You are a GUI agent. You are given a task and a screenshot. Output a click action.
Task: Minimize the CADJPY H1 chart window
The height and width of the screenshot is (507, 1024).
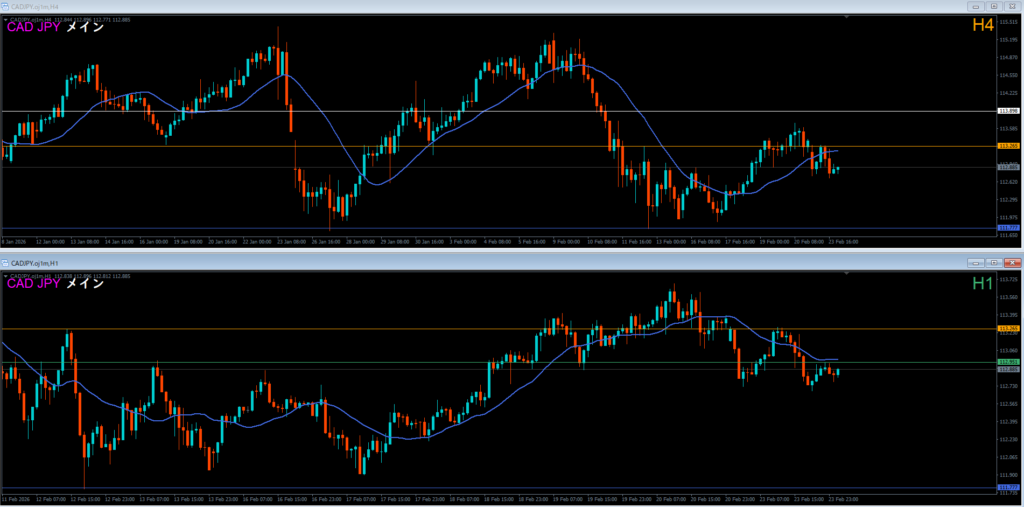coord(975,262)
